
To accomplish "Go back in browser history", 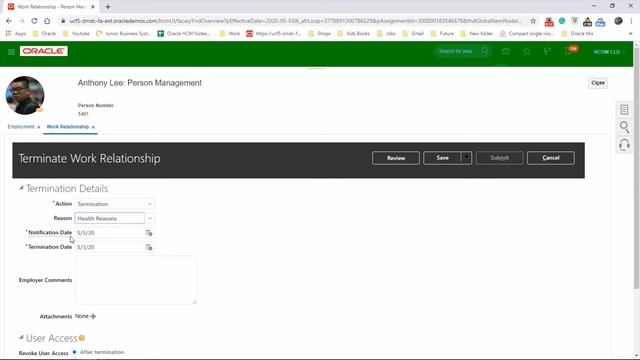I will [9, 21].
